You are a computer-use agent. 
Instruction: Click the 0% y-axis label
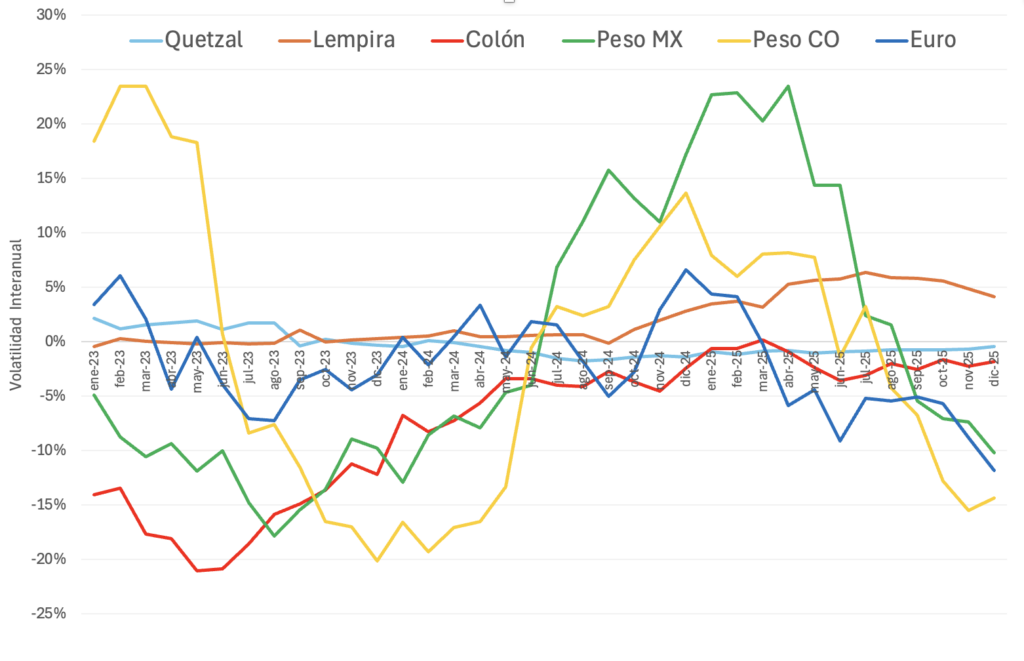click(54, 341)
